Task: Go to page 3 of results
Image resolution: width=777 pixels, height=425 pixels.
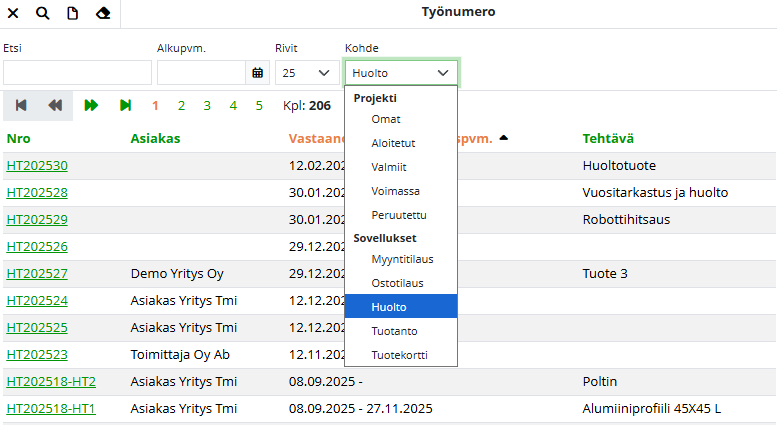Action: pyautogui.click(x=207, y=105)
